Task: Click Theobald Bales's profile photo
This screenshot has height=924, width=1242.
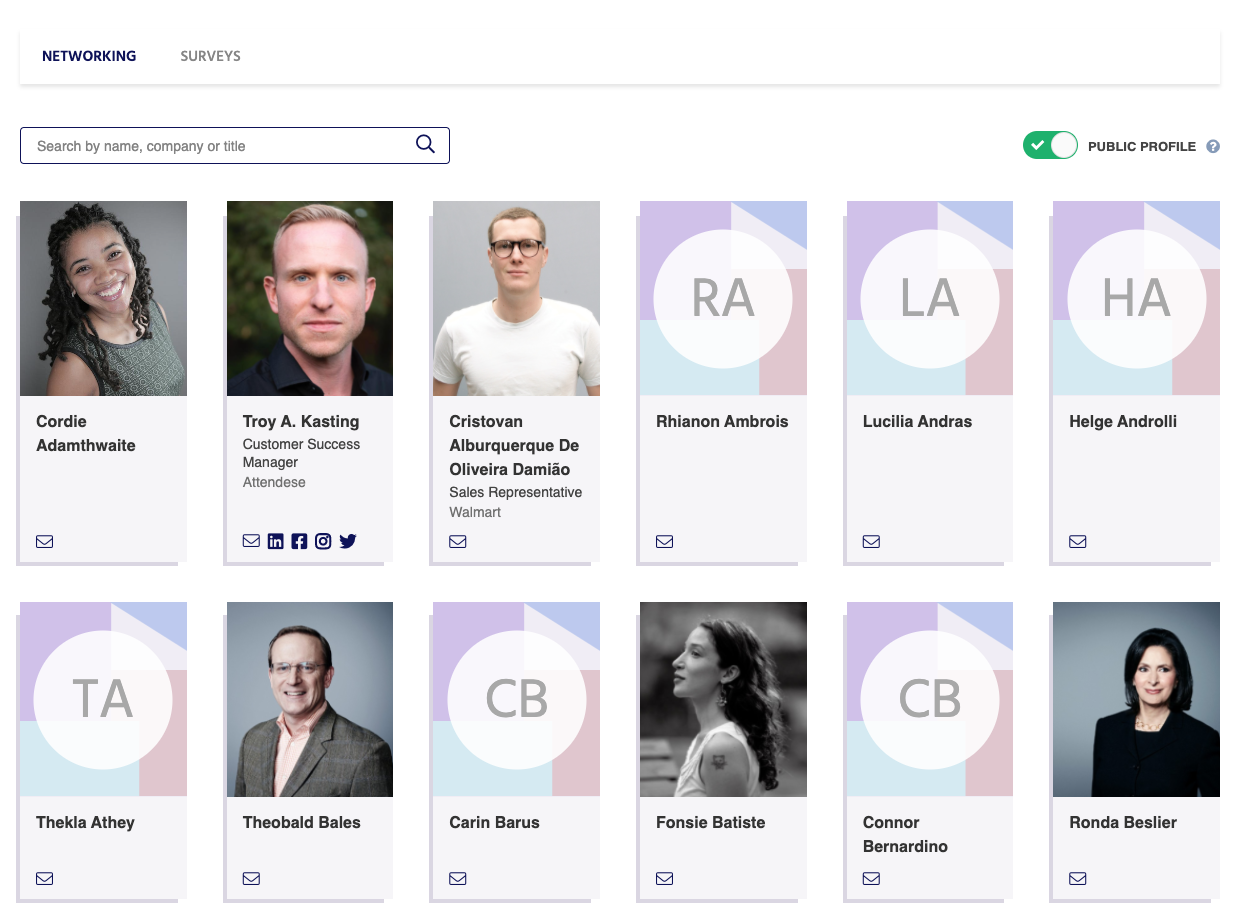Action: 309,699
